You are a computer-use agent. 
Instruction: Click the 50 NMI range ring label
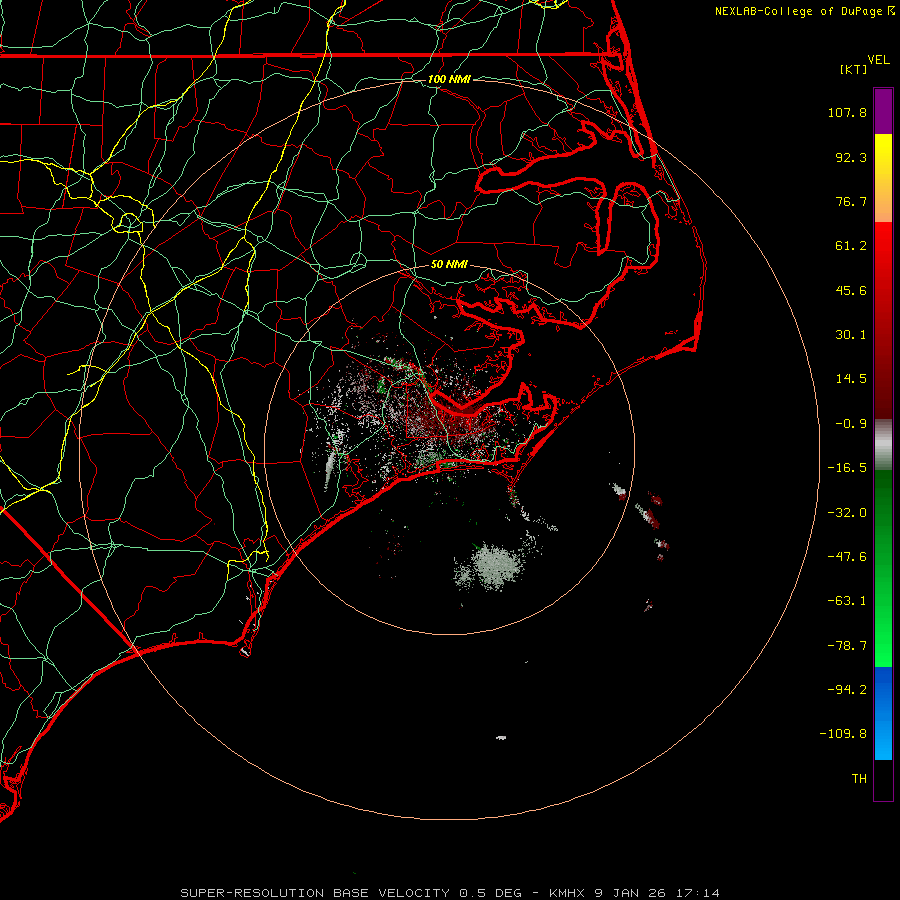coord(449,264)
